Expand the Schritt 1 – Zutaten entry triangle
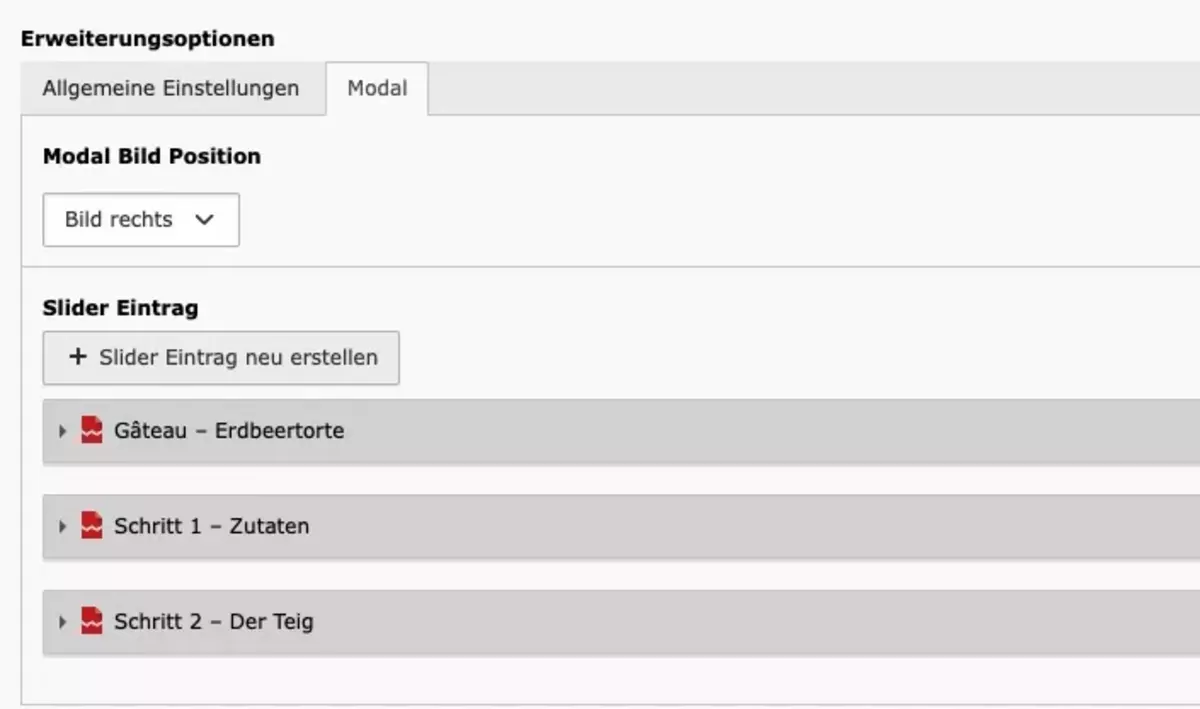This screenshot has width=1200, height=709. 62,526
